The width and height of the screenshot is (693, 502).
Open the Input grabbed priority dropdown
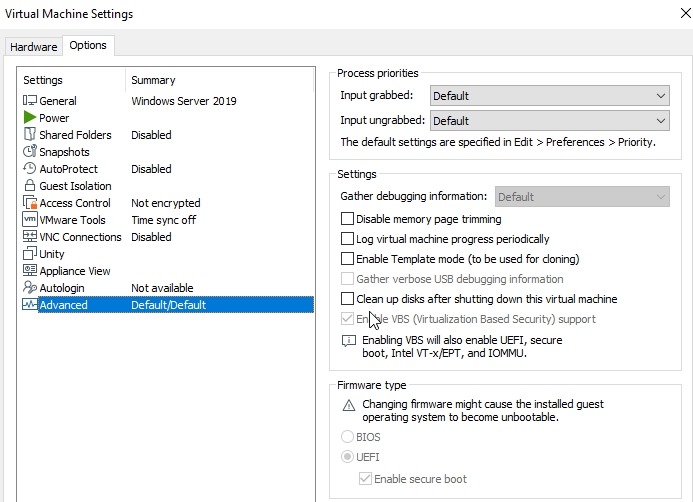549,96
